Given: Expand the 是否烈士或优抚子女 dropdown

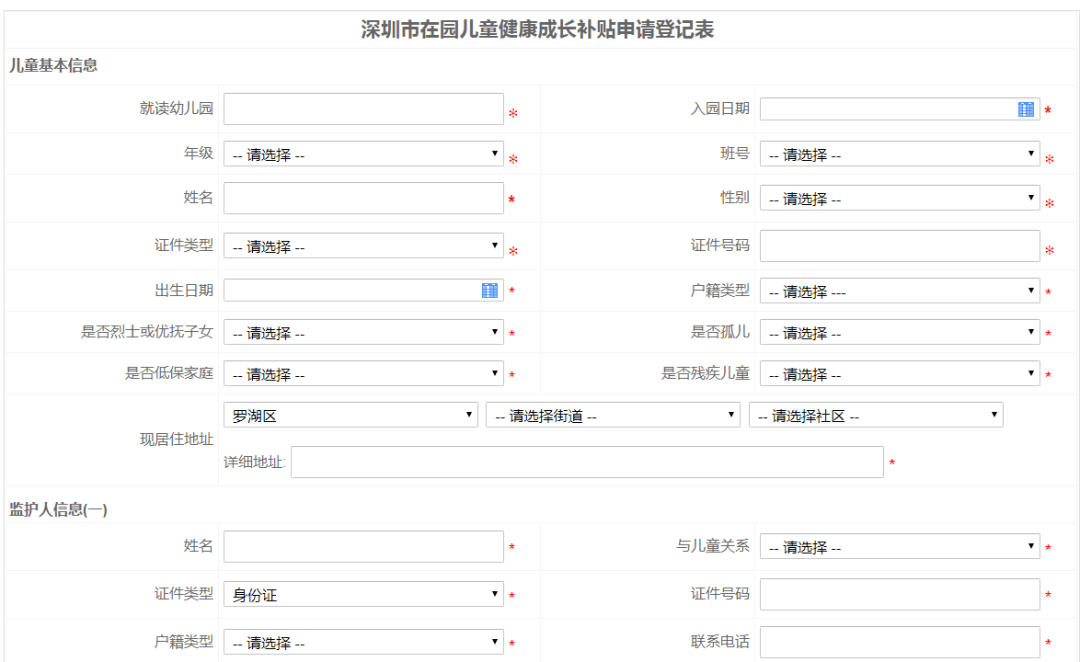Looking at the screenshot, I should pos(363,331).
